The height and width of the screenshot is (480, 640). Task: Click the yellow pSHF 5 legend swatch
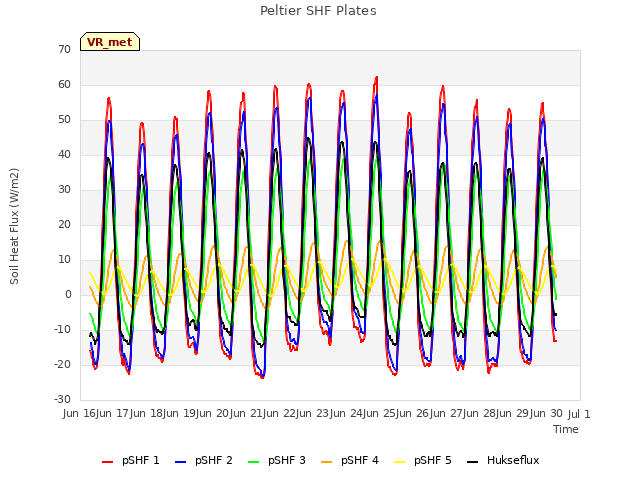pos(400,462)
